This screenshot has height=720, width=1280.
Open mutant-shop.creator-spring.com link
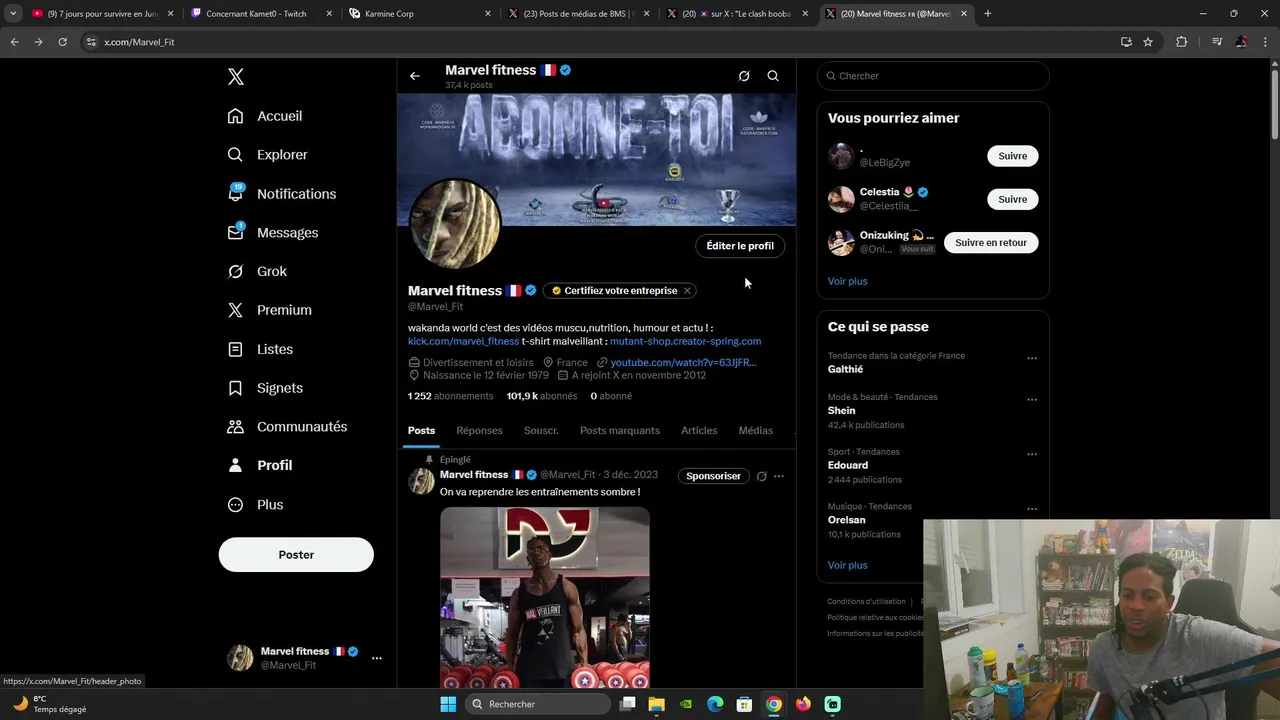[685, 341]
